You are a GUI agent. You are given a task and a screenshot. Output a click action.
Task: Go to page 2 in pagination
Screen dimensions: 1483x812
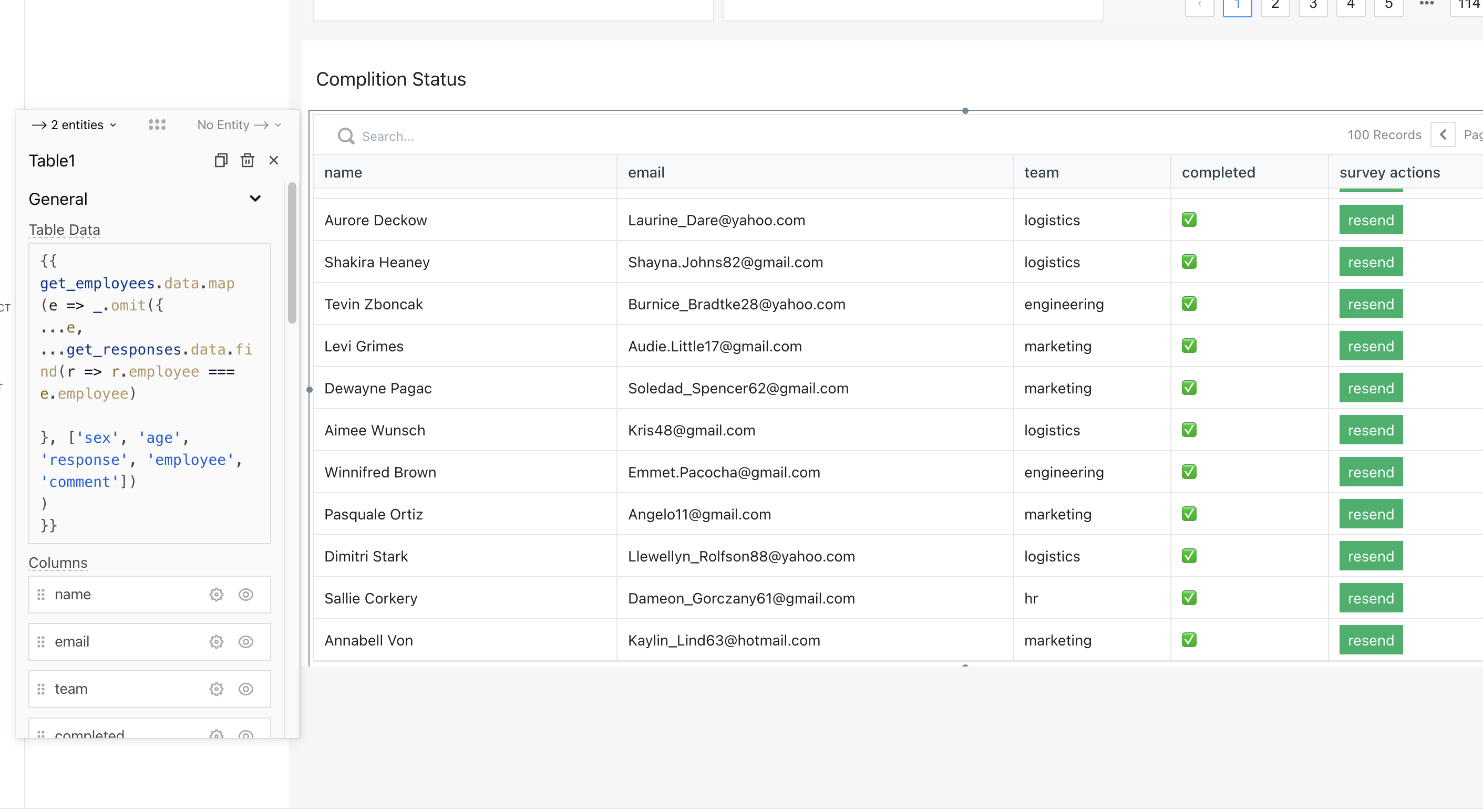point(1274,6)
